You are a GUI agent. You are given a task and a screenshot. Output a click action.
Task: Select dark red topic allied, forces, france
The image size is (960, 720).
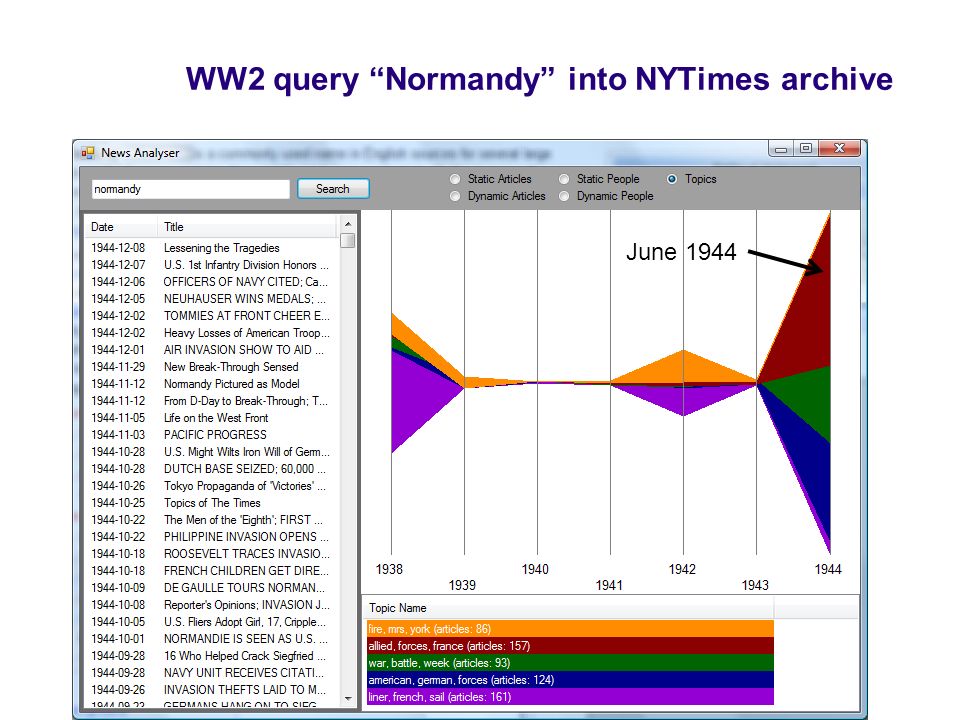click(570, 646)
